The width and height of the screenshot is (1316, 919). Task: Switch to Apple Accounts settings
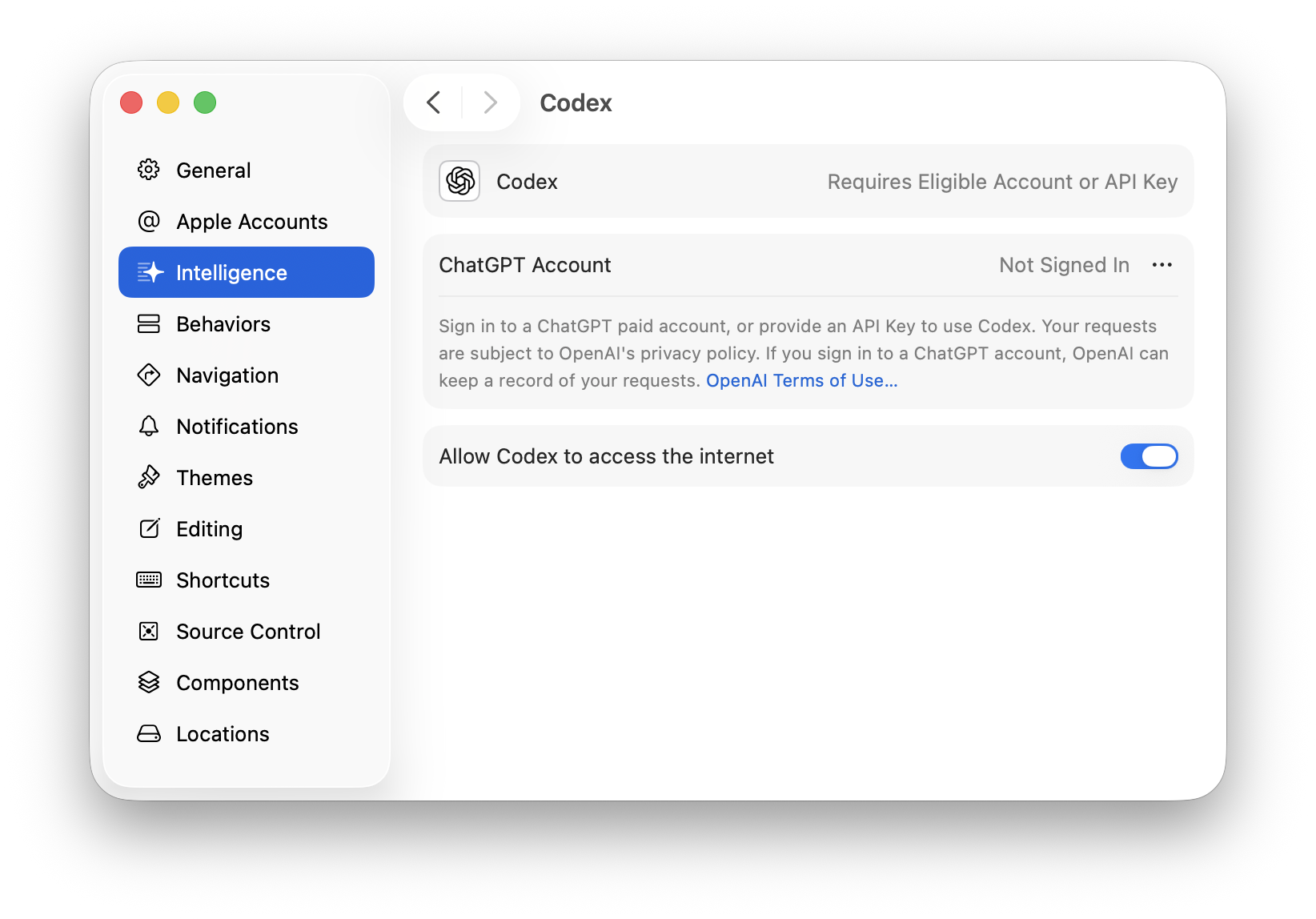(x=247, y=221)
